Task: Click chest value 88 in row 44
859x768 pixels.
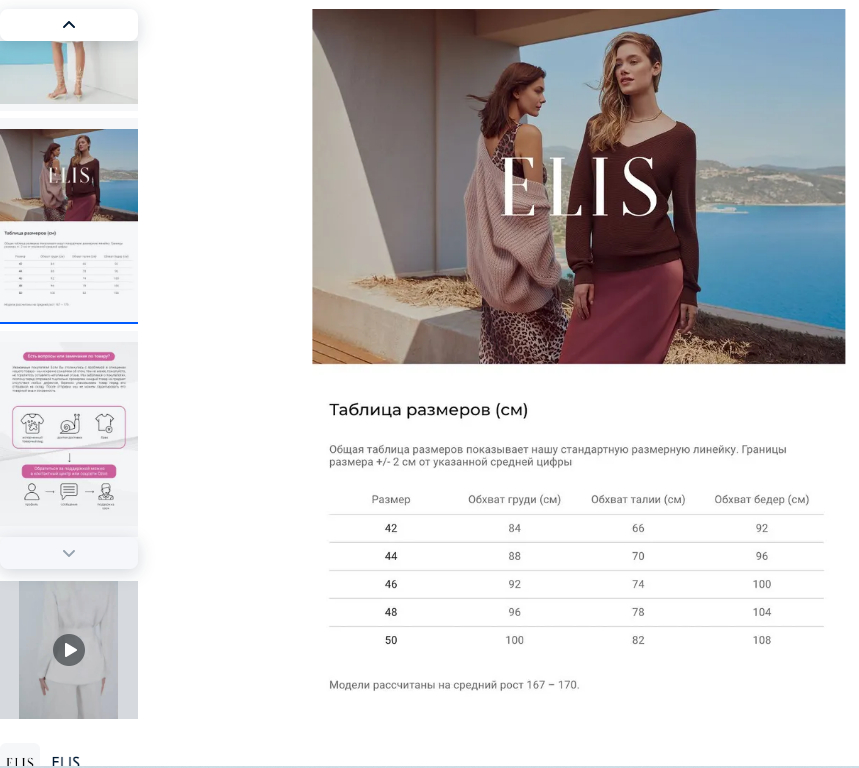Action: 514,556
